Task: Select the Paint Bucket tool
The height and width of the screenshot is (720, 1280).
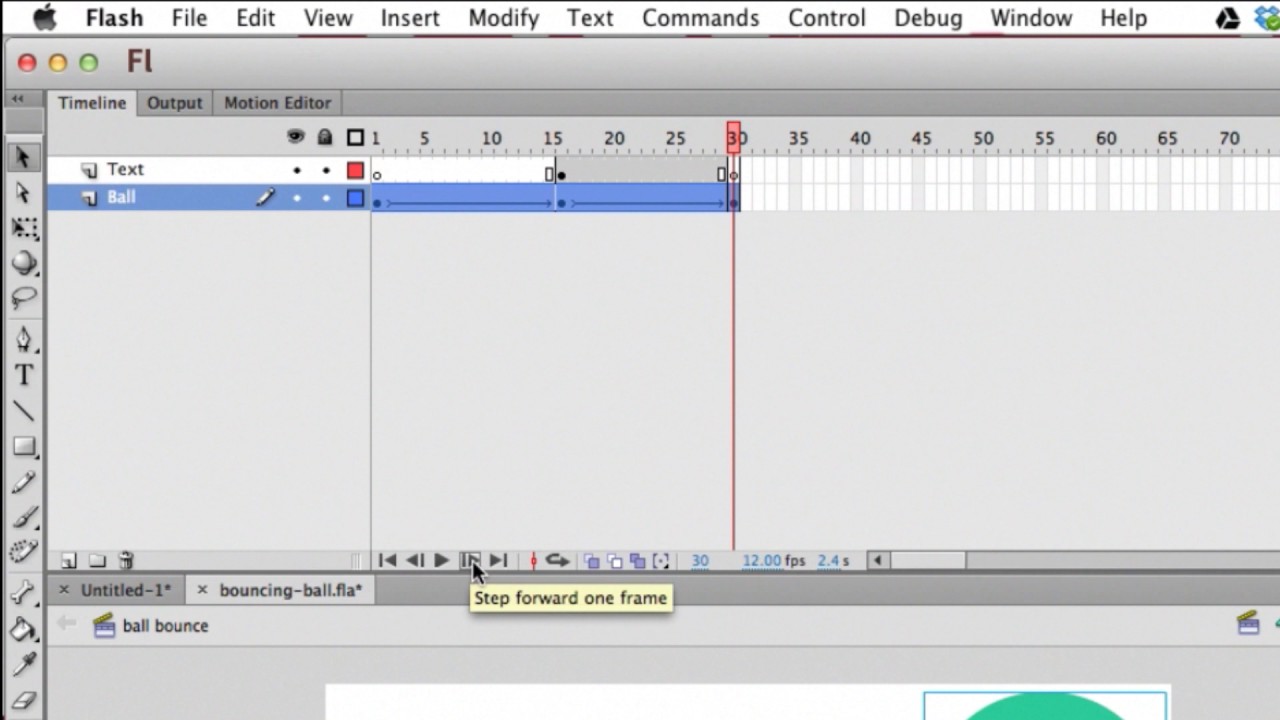Action: coord(24,628)
